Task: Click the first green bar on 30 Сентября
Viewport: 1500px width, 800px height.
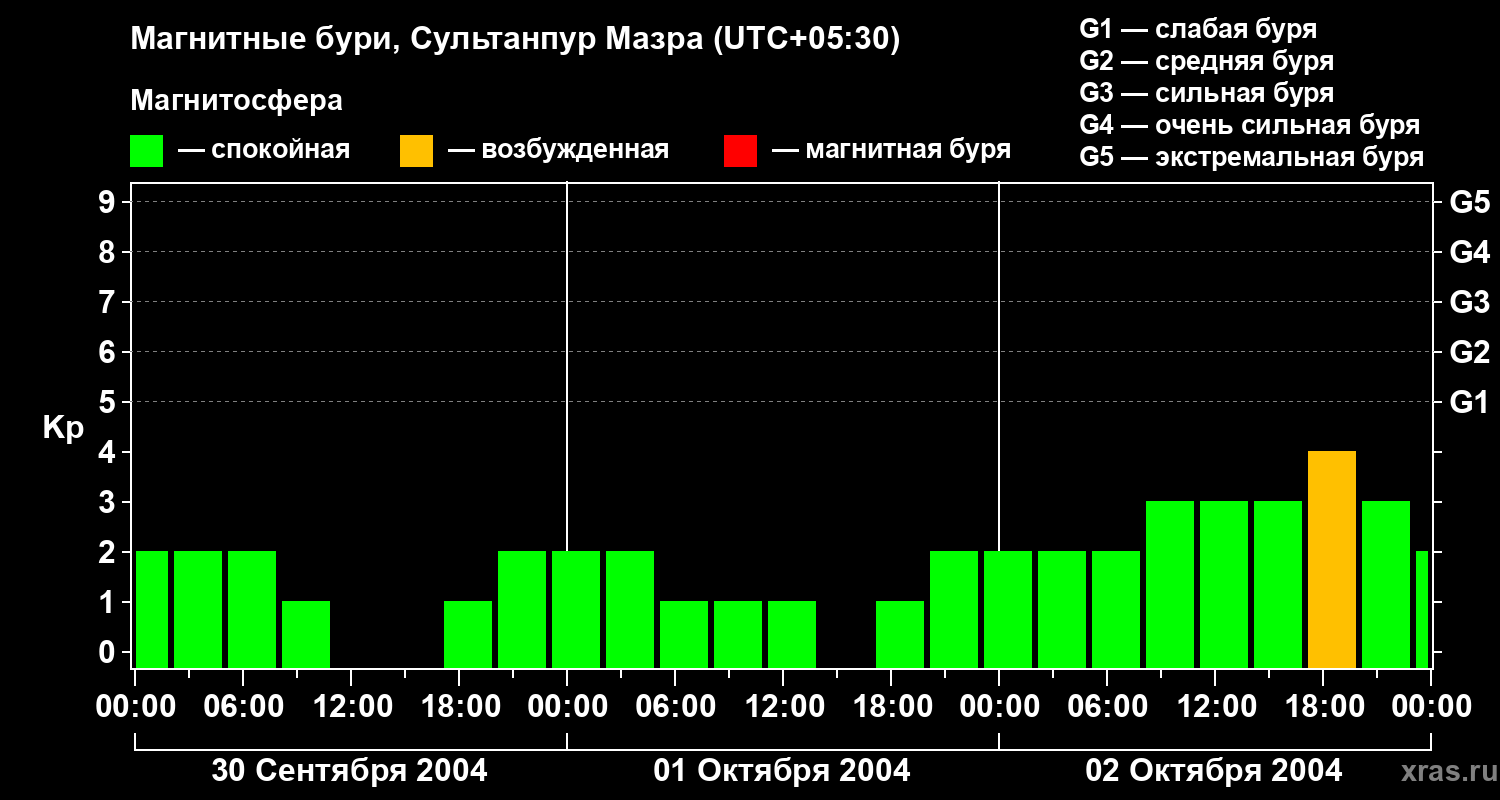Action: pos(152,609)
